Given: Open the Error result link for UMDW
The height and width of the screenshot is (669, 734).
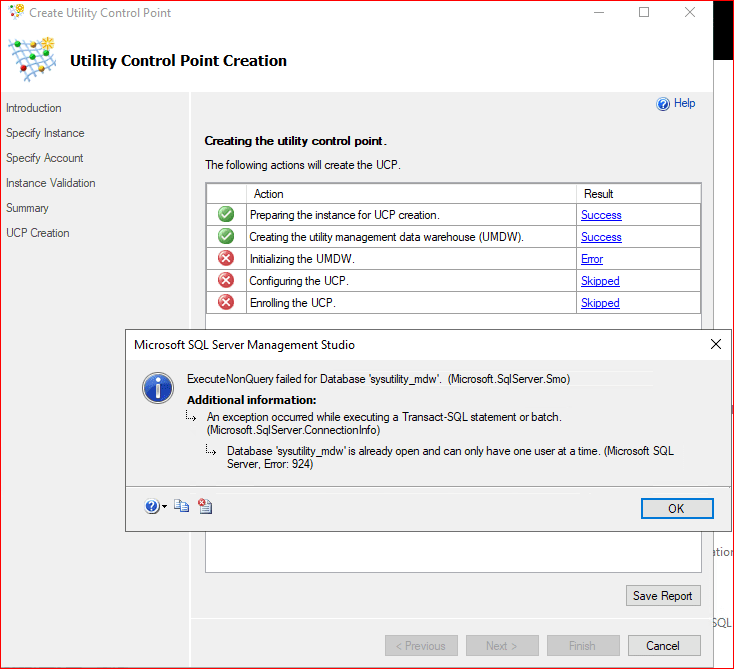Looking at the screenshot, I should tap(592, 259).
